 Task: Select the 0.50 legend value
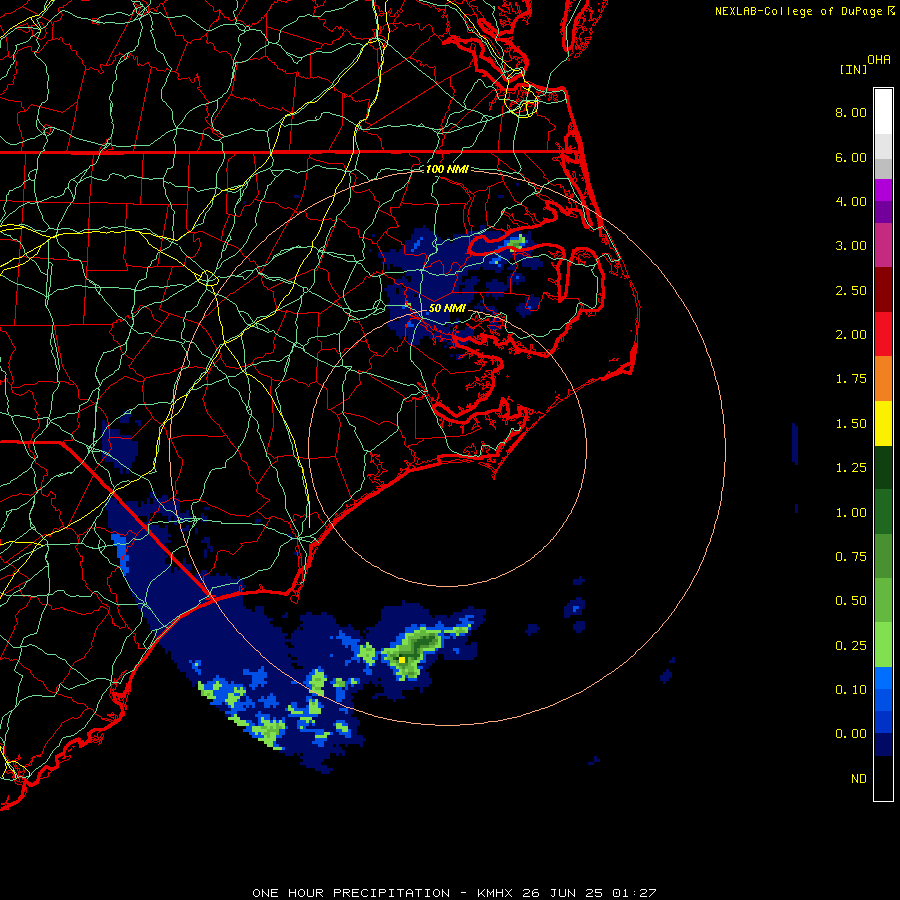(x=851, y=601)
